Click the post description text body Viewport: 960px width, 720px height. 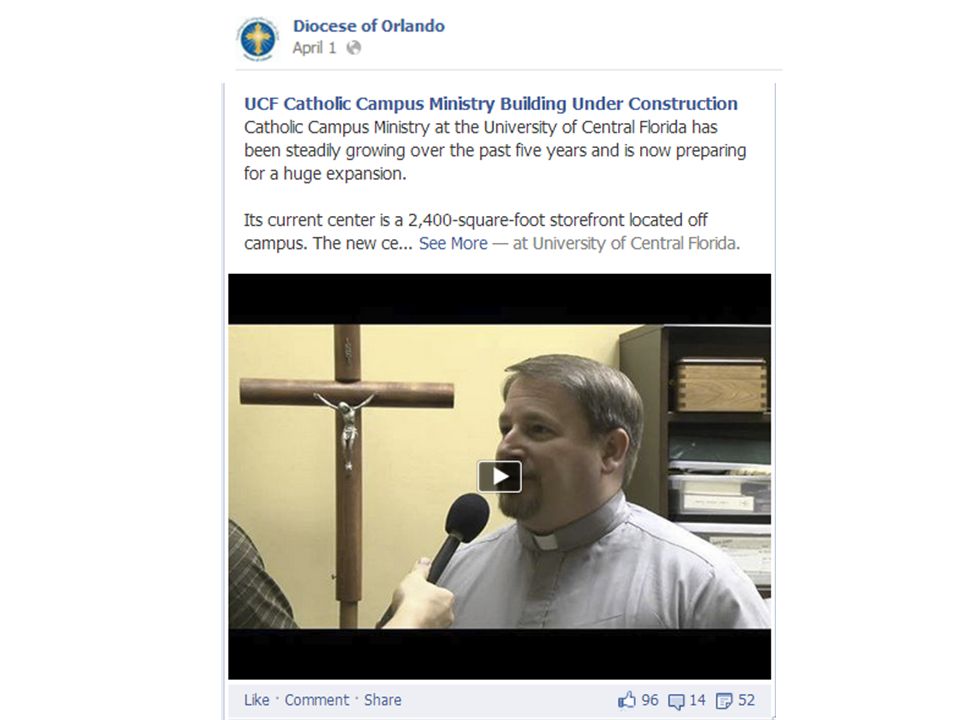[495, 185]
